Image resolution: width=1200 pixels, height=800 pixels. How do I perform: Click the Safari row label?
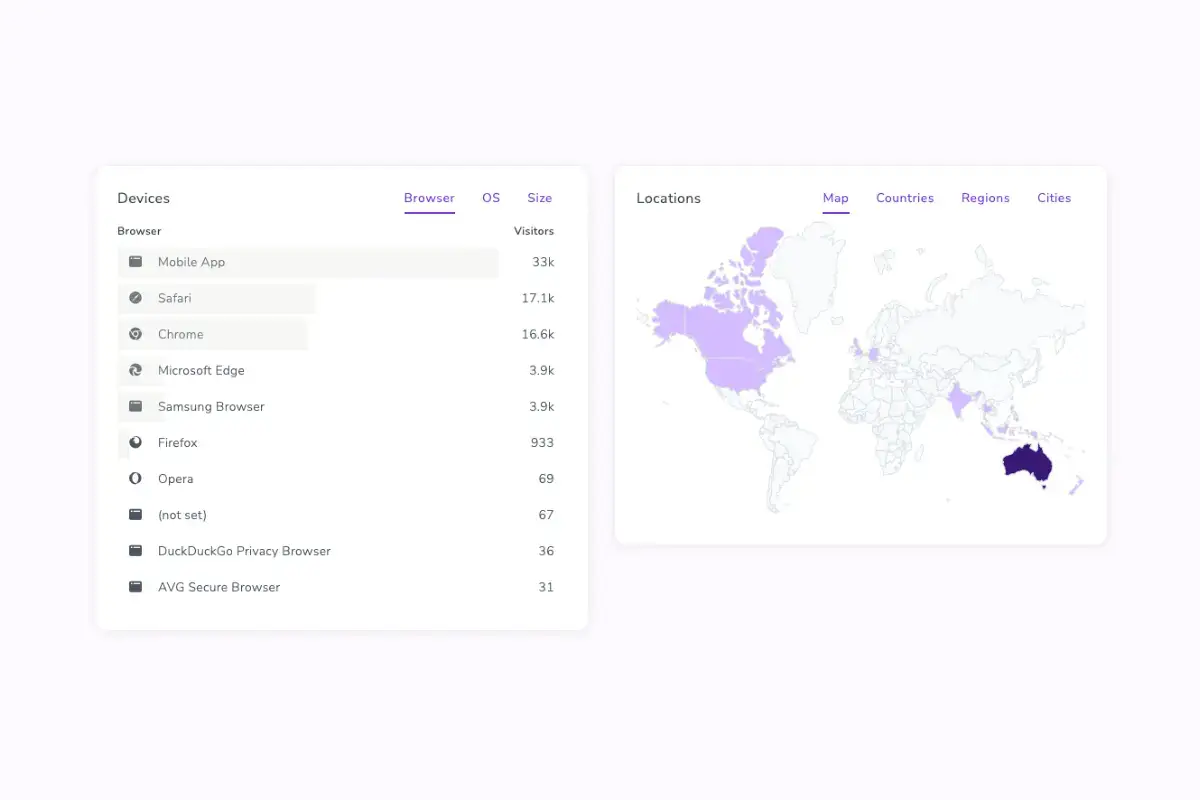[175, 298]
